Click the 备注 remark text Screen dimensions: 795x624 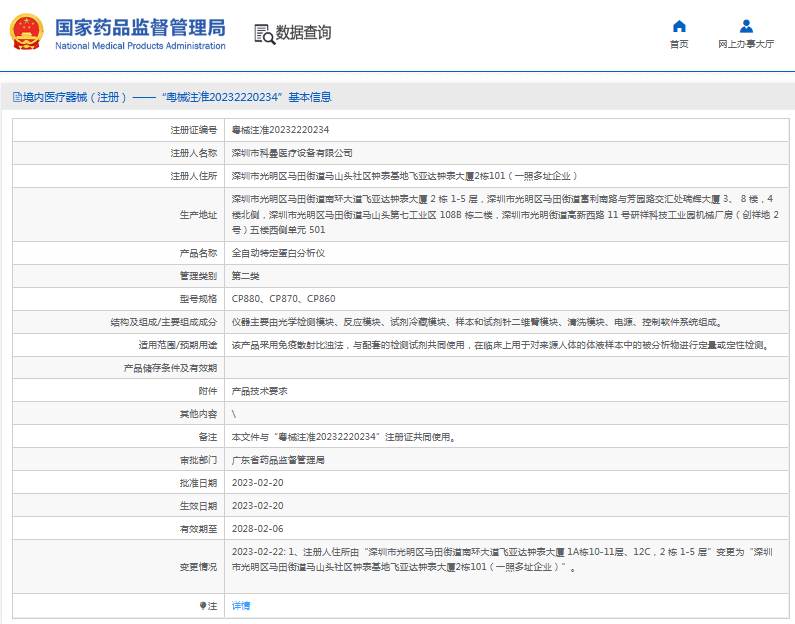tap(344, 437)
